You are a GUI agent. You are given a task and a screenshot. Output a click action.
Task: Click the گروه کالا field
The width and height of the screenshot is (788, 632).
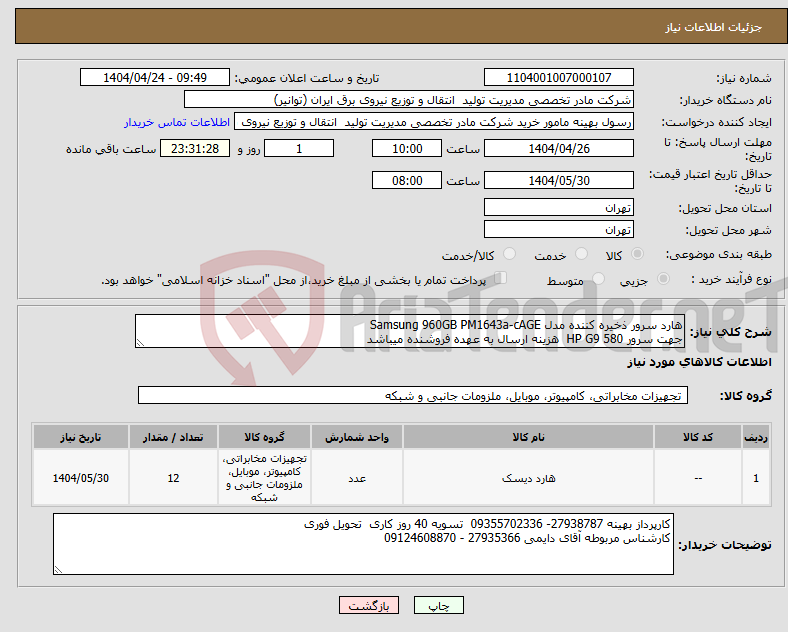[413, 395]
